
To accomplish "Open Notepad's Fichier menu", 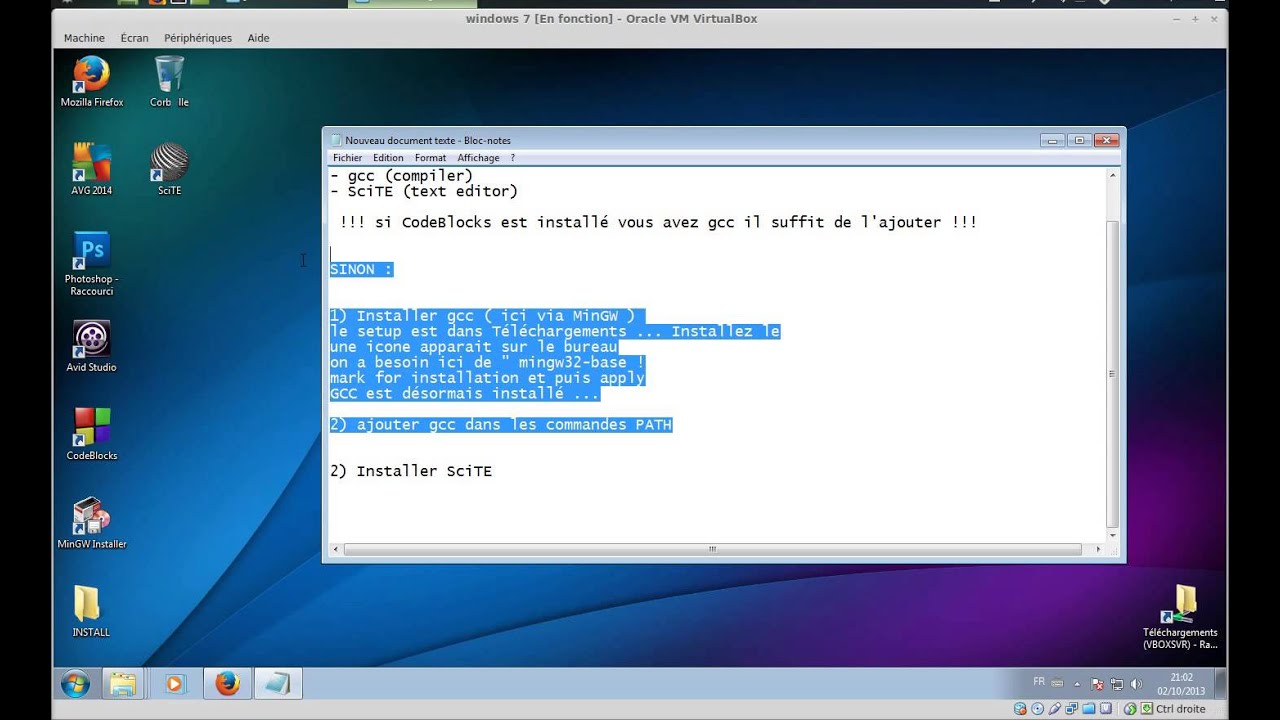I will [347, 158].
